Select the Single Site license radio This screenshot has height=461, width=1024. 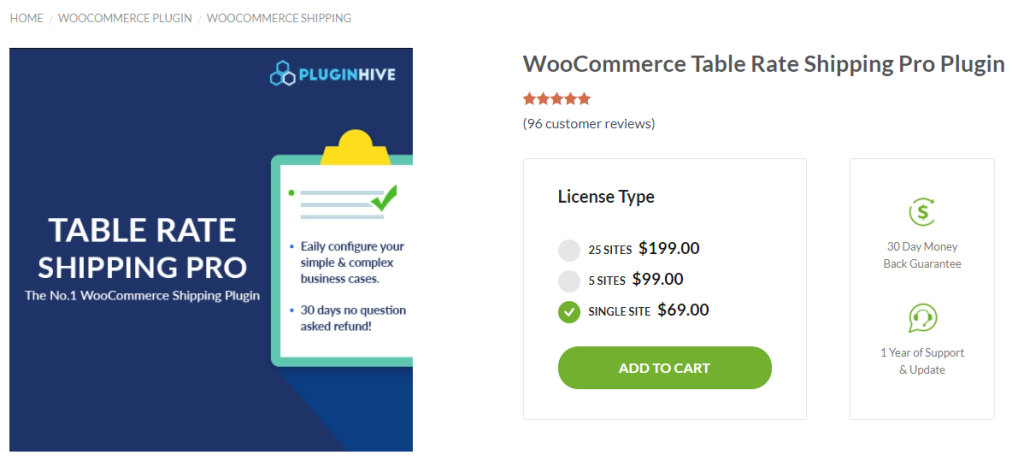[x=569, y=312]
